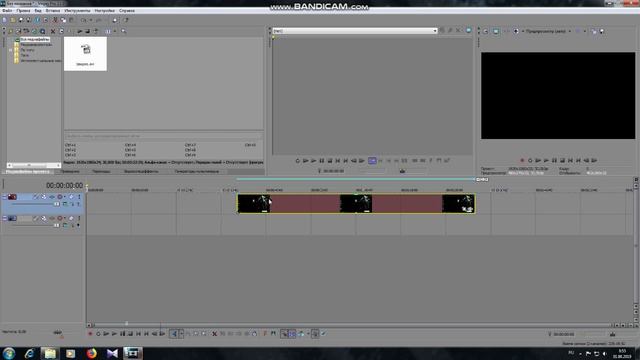Toggle Solo on the second video track
Image resolution: width=640 pixels, height=360 pixels.
[x=79, y=218]
